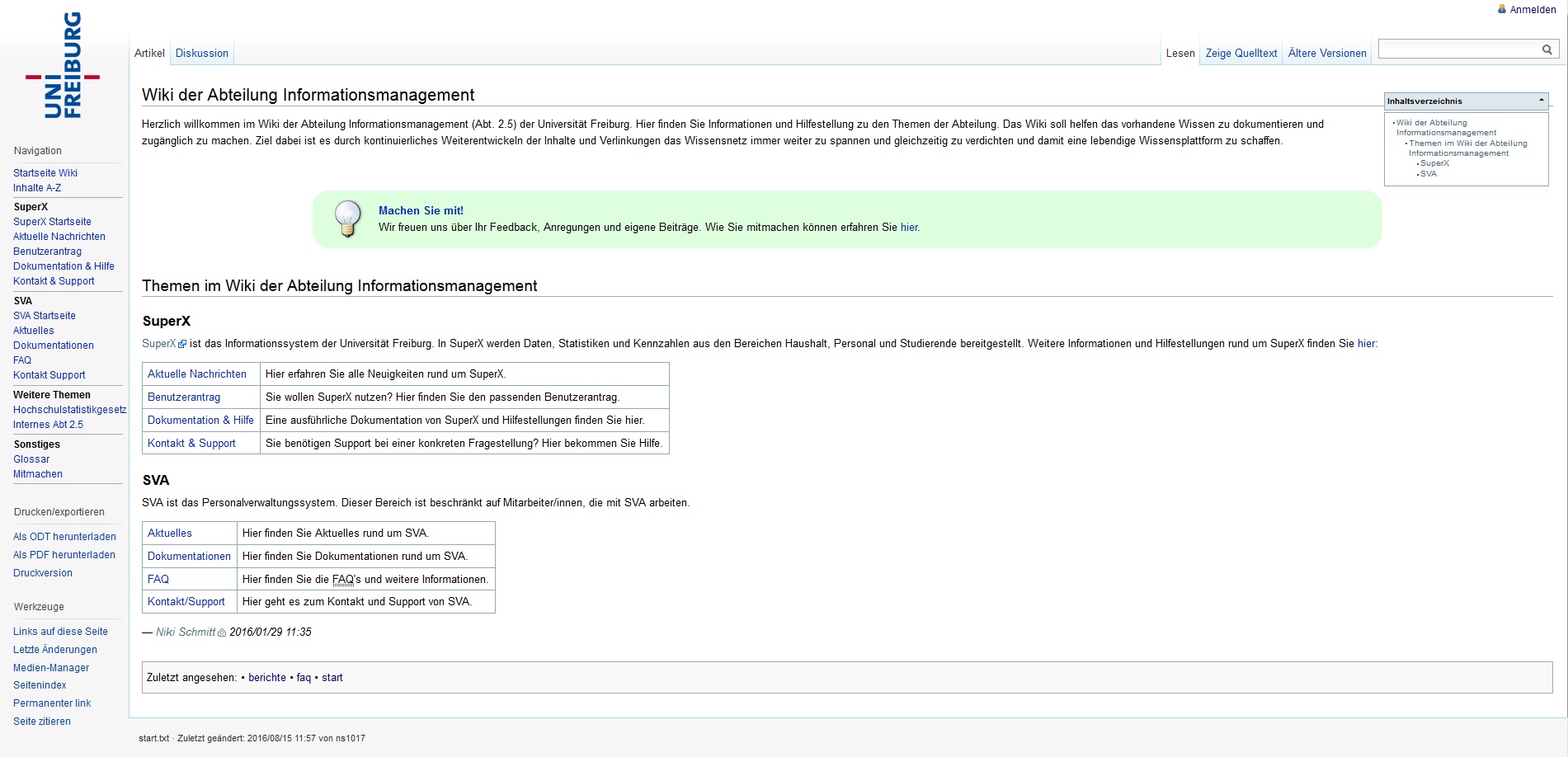Open Startseite Wiki in the navigation
The width and height of the screenshot is (1568, 757).
(45, 173)
